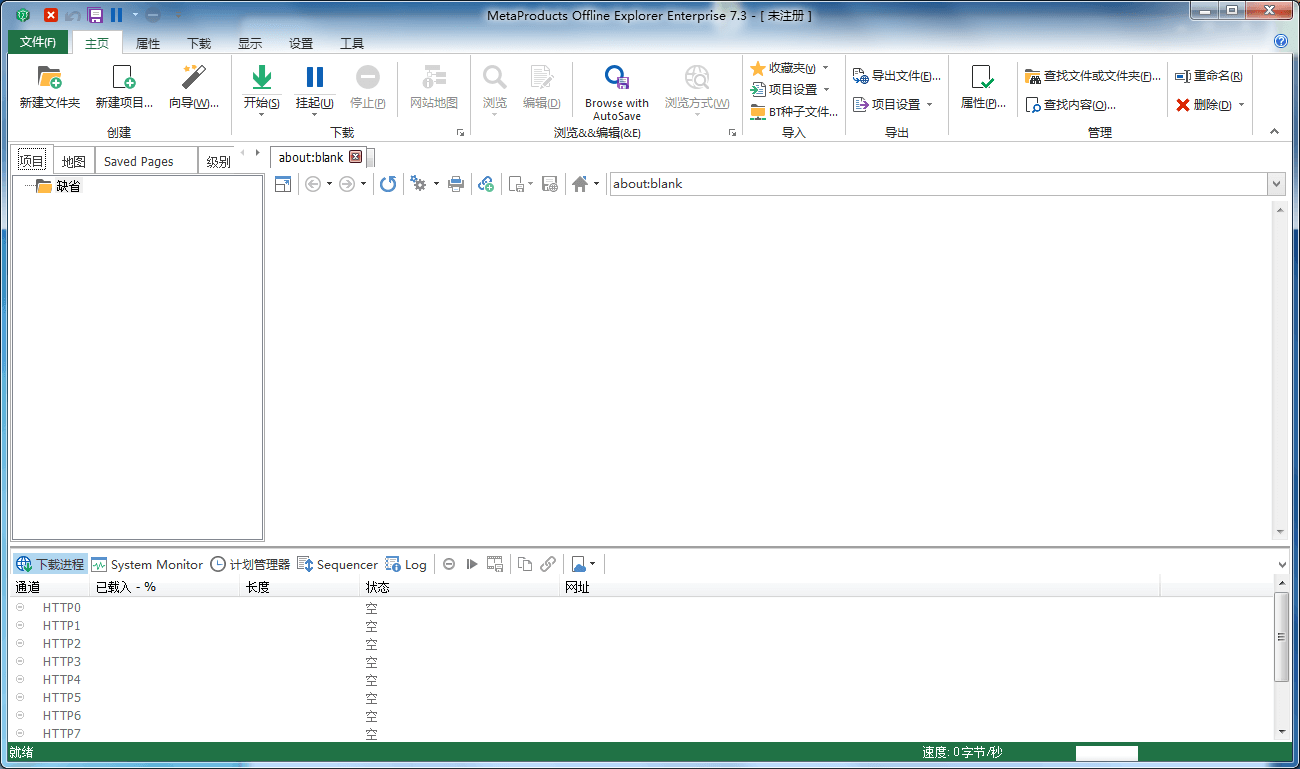Viewport: 1300px width, 769px height.
Task: Create a new project with 新建项目
Action: 124,87
